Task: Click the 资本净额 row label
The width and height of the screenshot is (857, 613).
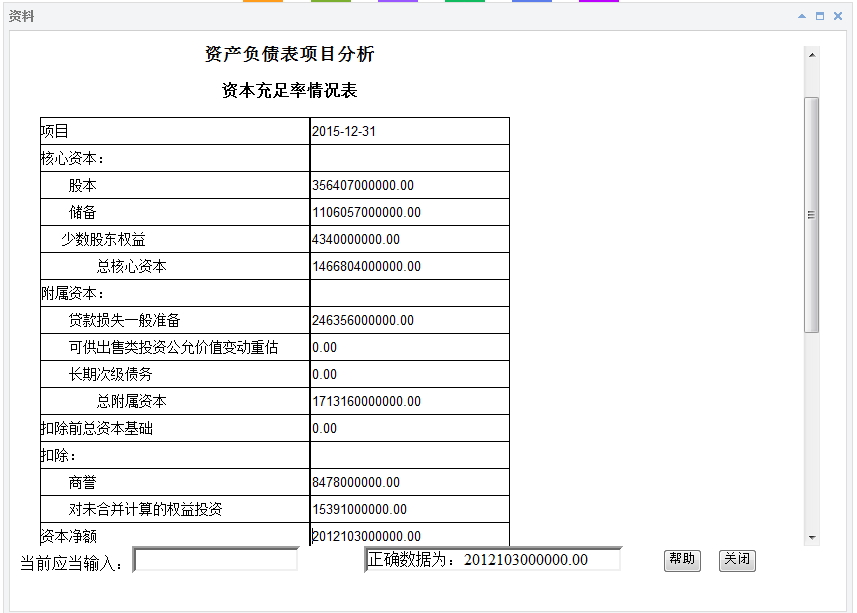Action: click(x=69, y=537)
